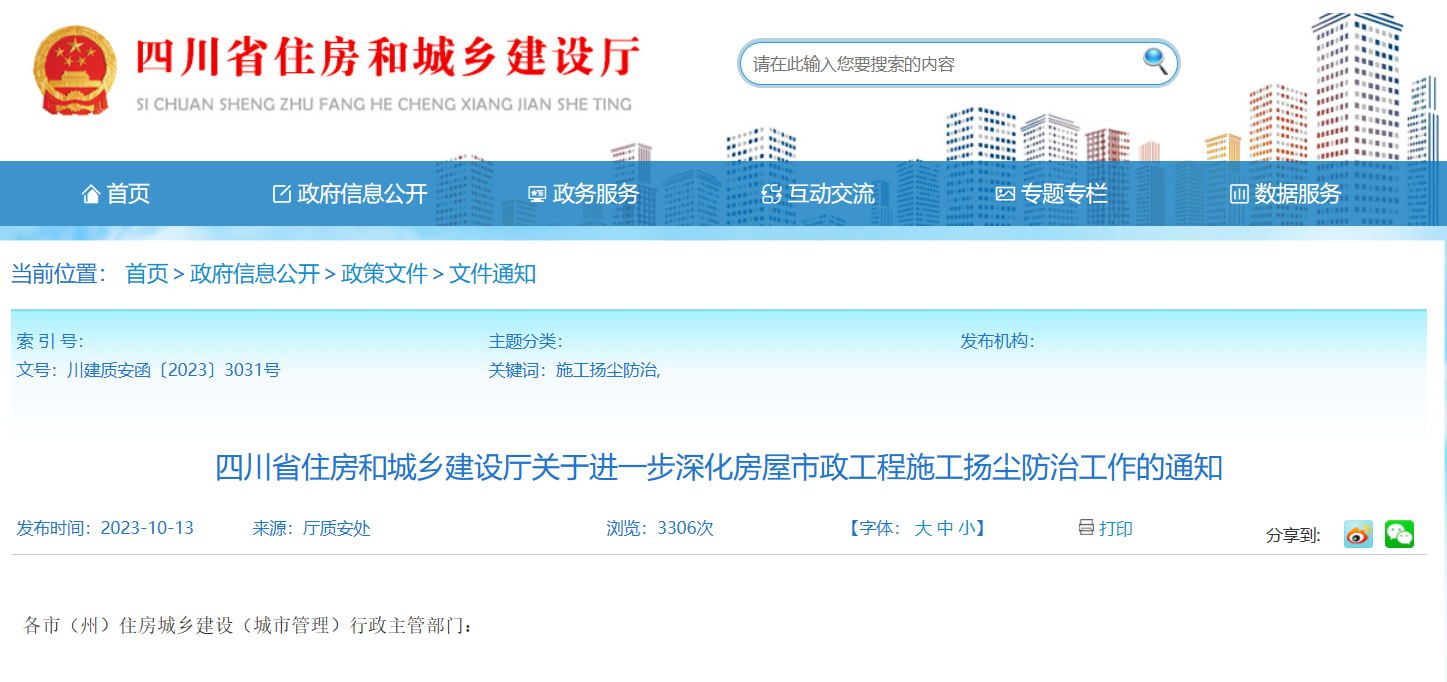Select 中 font size option
The image size is (1447, 682).
click(945, 529)
